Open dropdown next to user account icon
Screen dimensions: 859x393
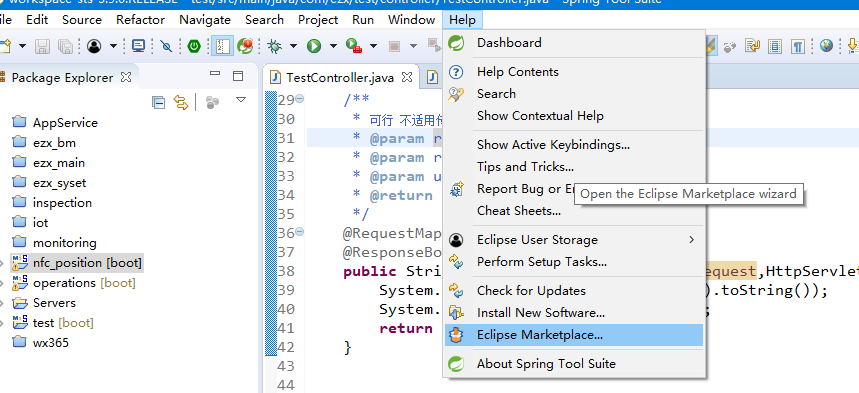tap(113, 47)
